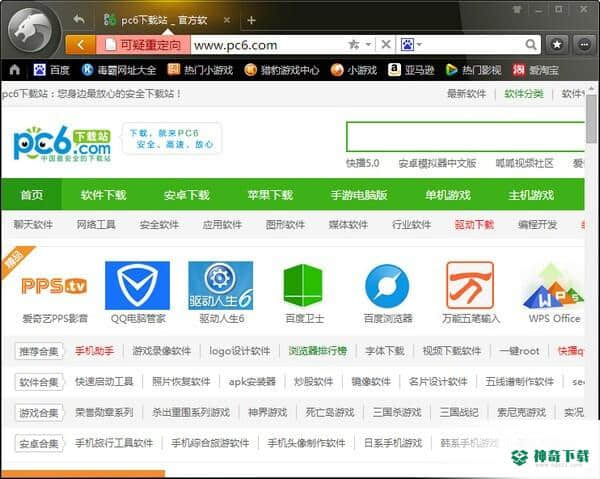Open a new tab with plus button
The height and width of the screenshot is (479, 600).
[x=251, y=20]
